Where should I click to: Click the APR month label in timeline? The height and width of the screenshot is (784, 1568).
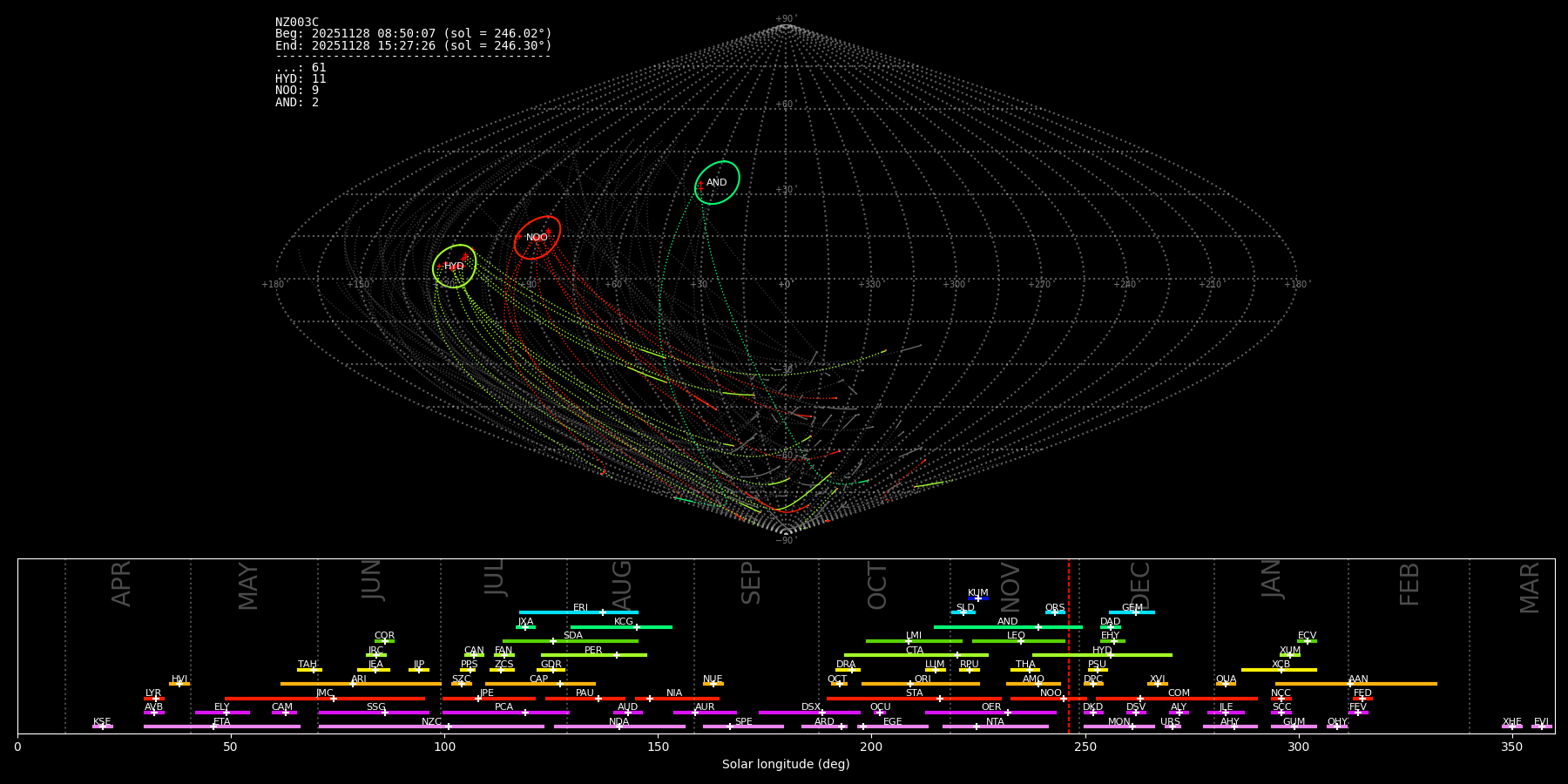tap(121, 584)
